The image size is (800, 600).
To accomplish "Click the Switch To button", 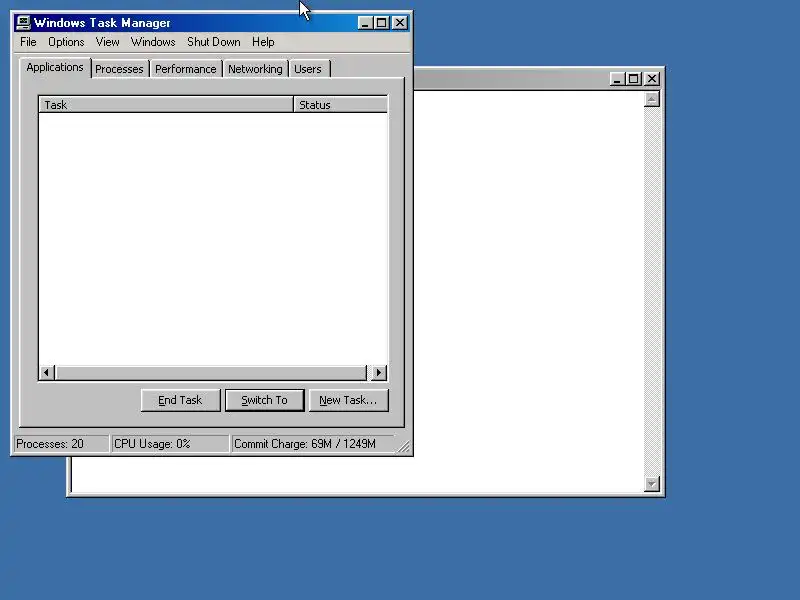I will [x=264, y=400].
